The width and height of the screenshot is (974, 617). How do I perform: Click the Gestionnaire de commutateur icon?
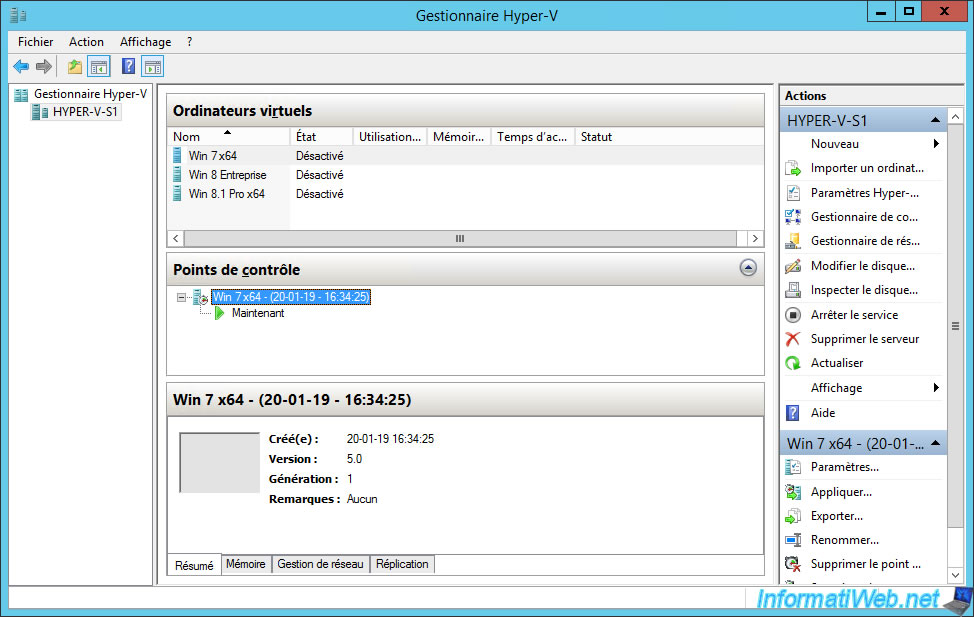tap(793, 217)
